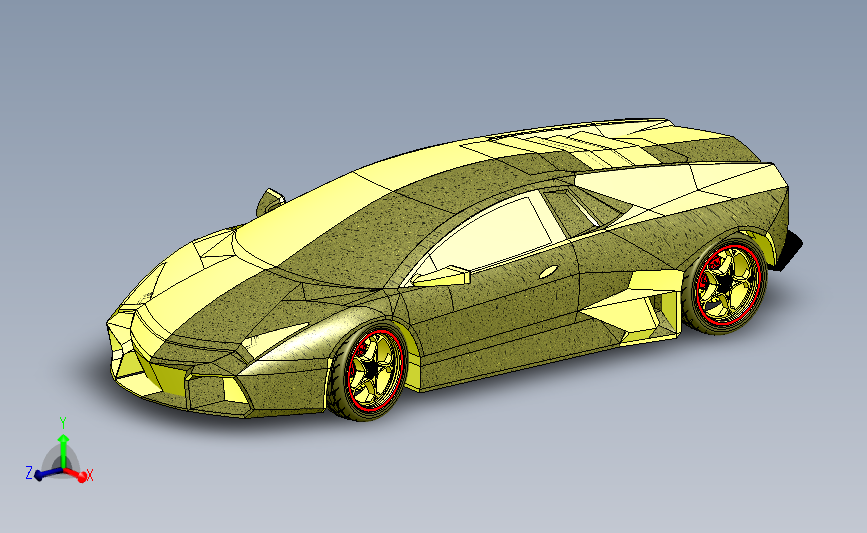The image size is (867, 533).
Task: Select the far-side door mirror
Action: [270, 201]
